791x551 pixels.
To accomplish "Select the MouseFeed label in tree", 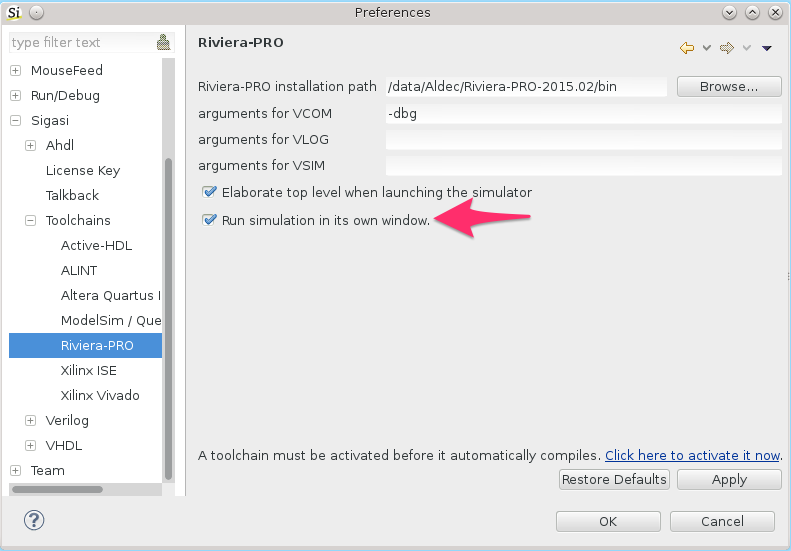I will (x=67, y=70).
